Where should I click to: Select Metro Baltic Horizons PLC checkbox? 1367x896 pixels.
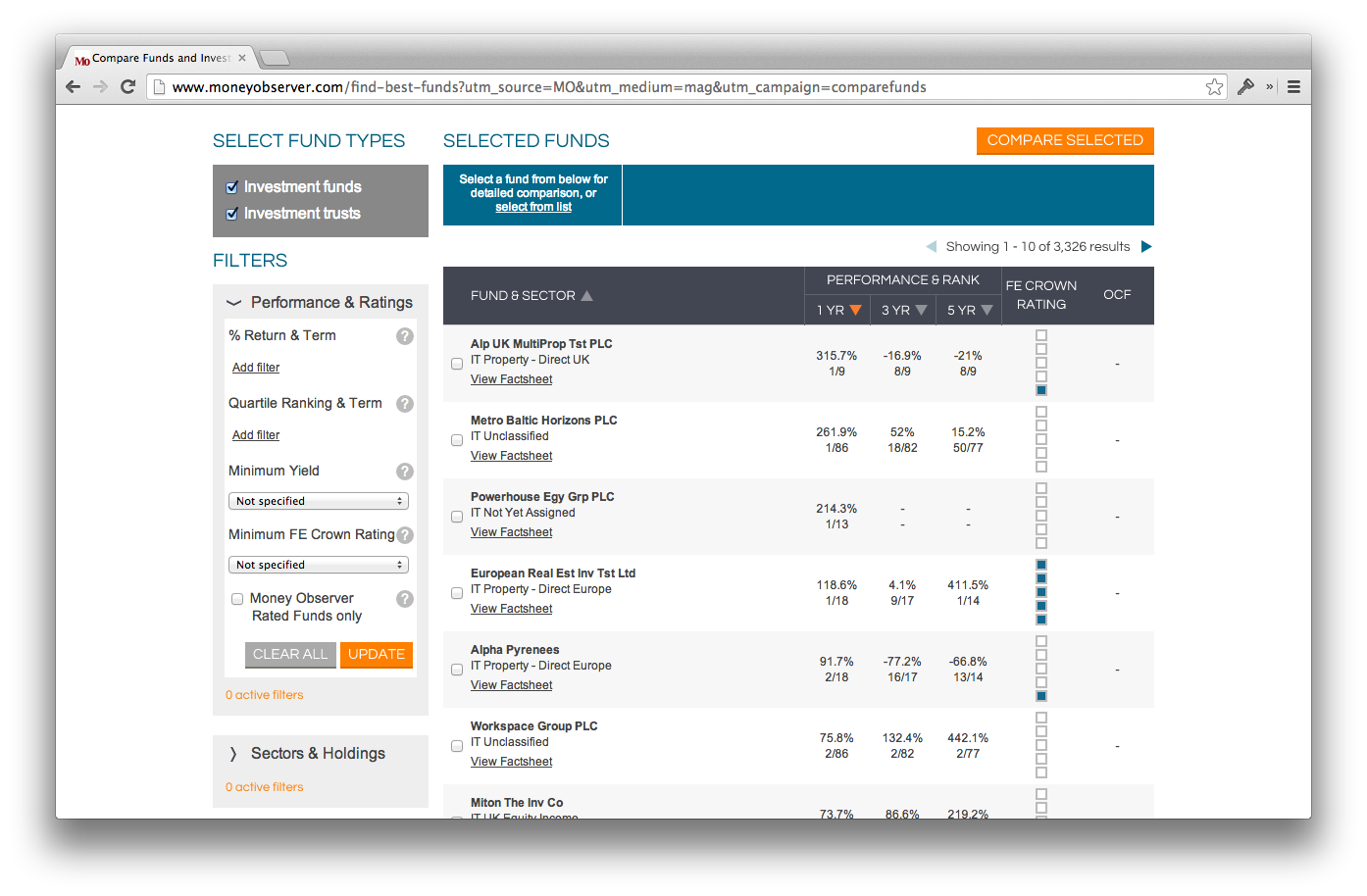pyautogui.click(x=457, y=440)
